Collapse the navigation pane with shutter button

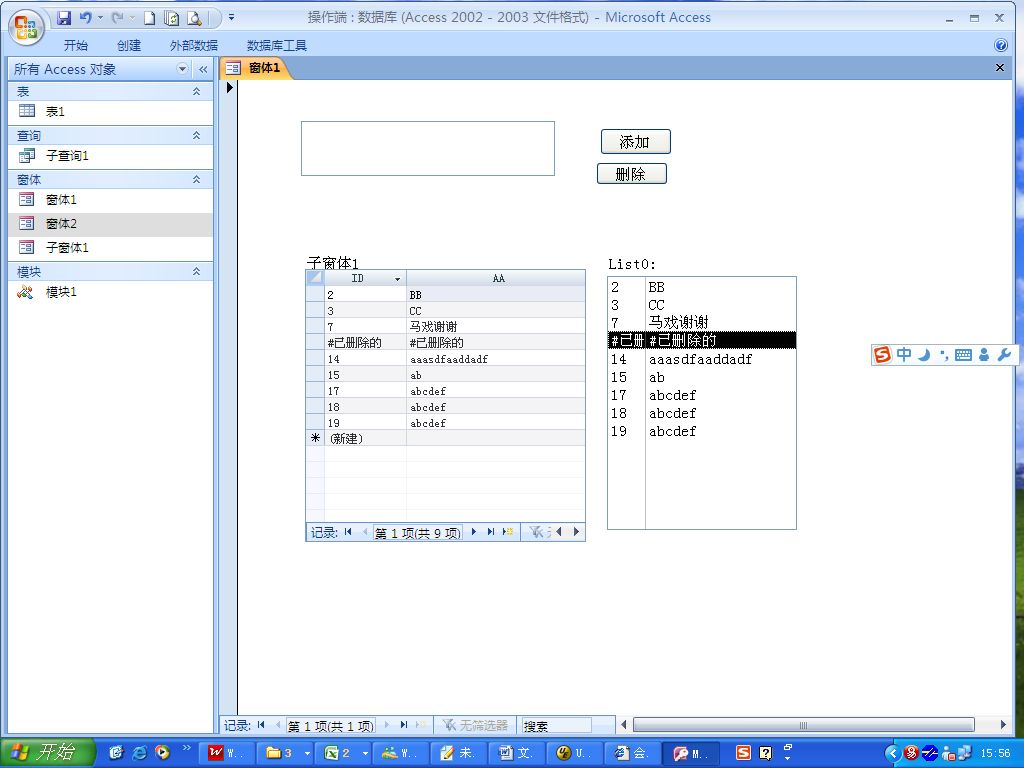coord(203,69)
